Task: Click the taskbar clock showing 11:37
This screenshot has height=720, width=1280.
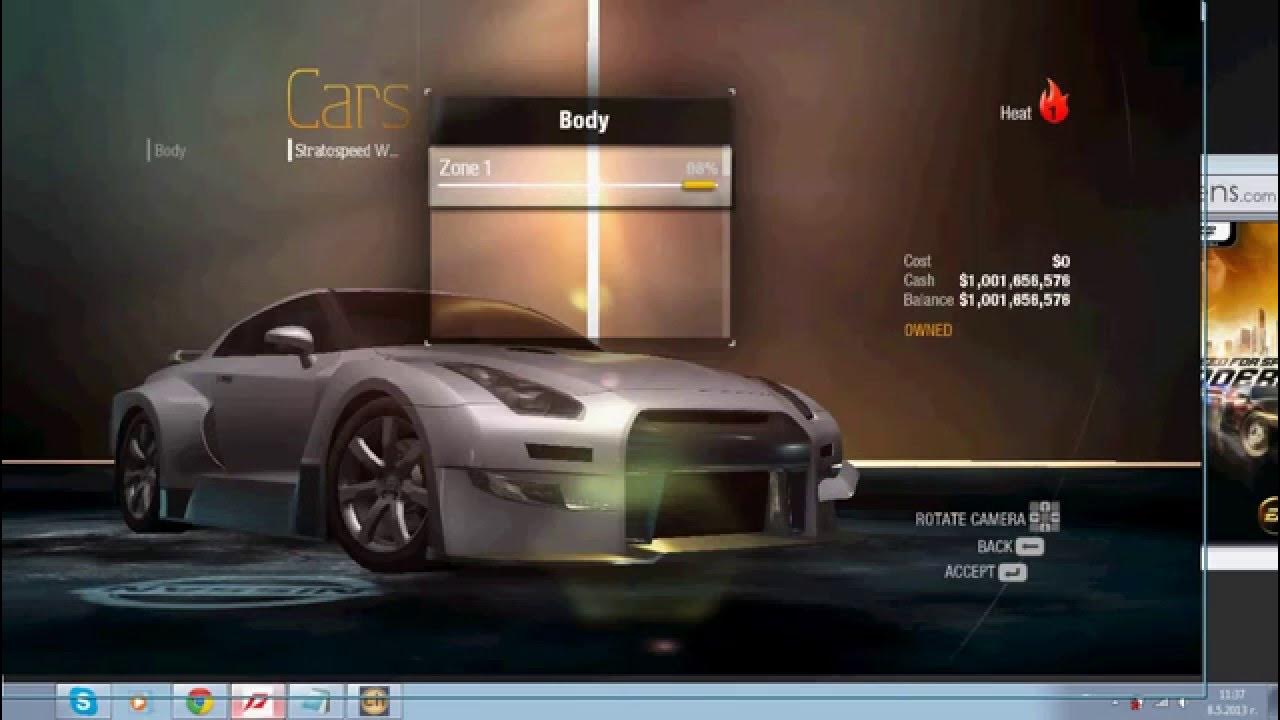Action: (1233, 701)
